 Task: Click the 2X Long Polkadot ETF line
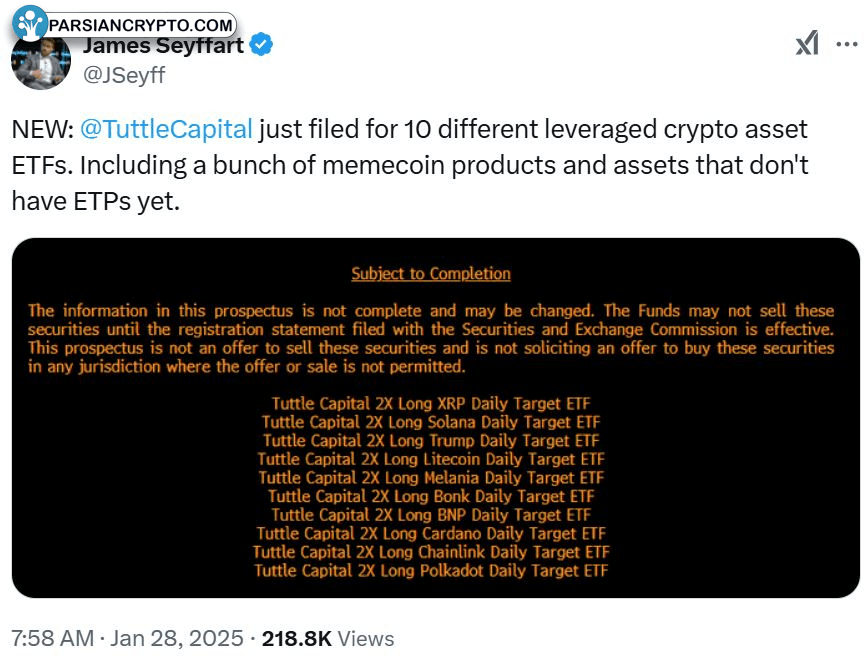(x=431, y=570)
